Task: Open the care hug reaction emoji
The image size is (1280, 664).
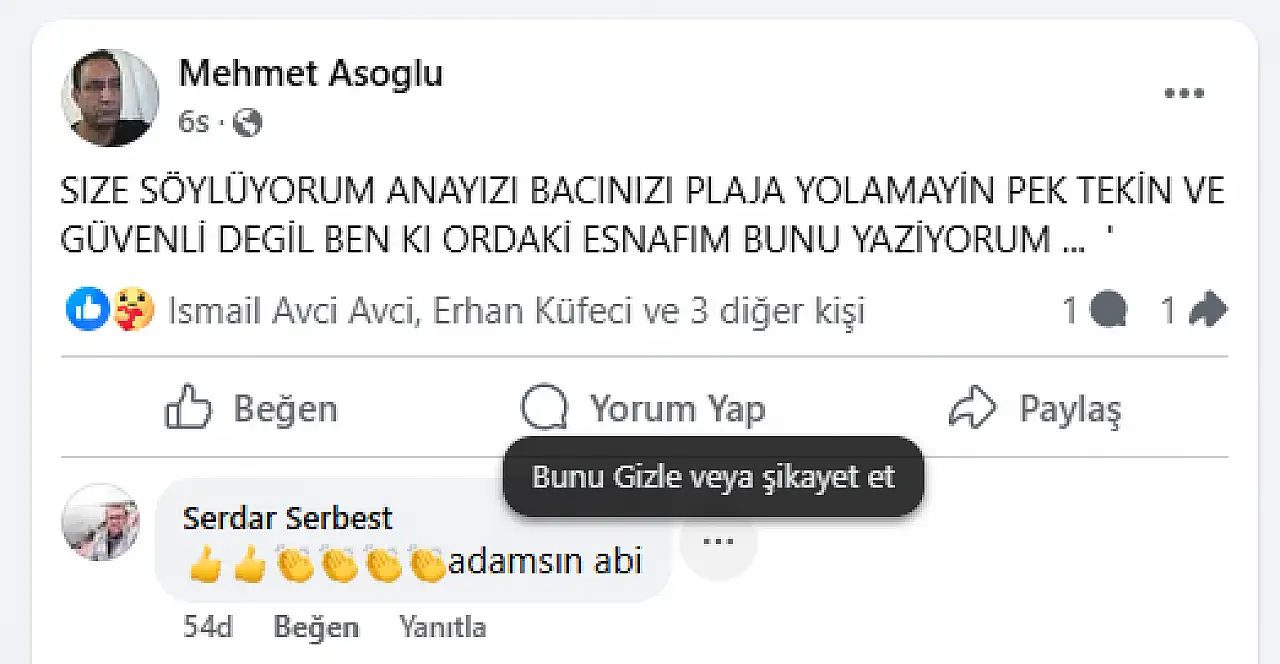Action: pos(133,311)
